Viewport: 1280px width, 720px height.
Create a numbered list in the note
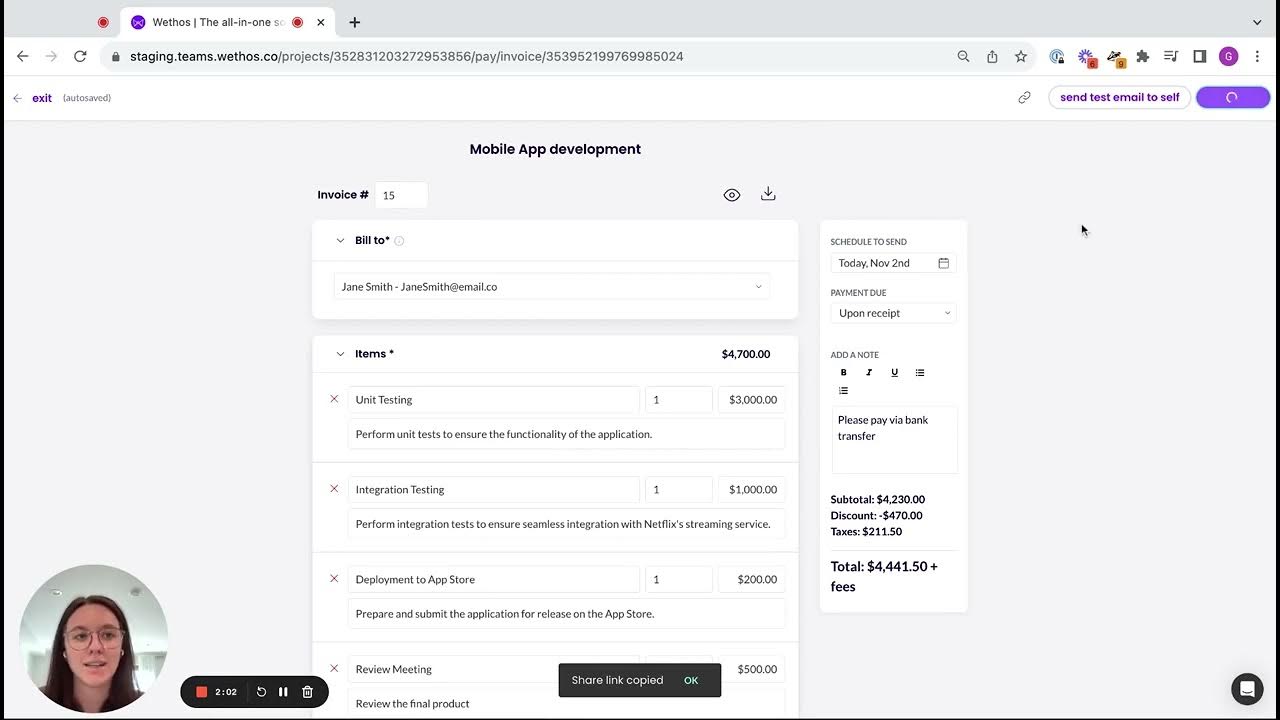point(843,390)
